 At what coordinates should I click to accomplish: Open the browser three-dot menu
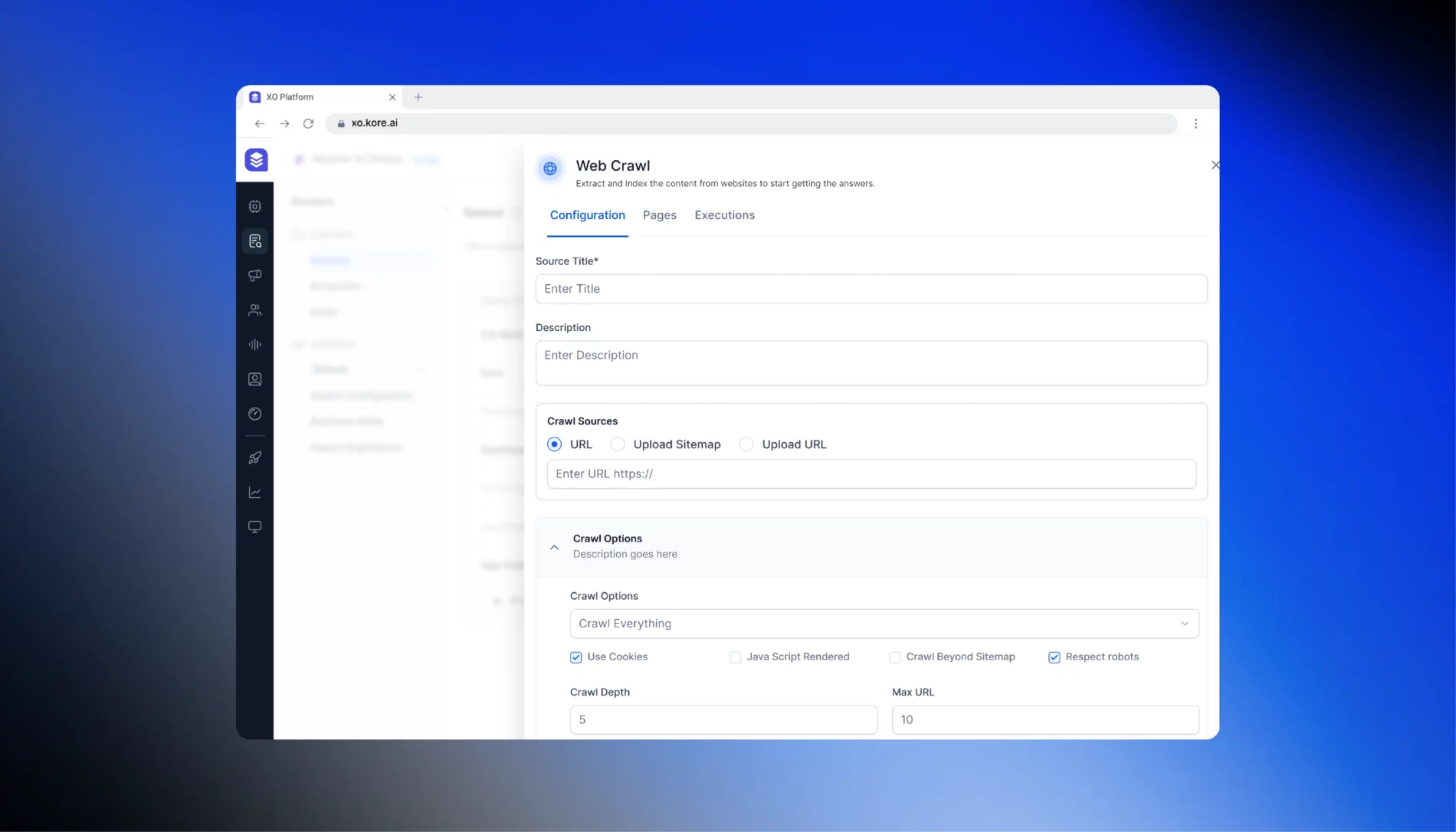[x=1195, y=123]
